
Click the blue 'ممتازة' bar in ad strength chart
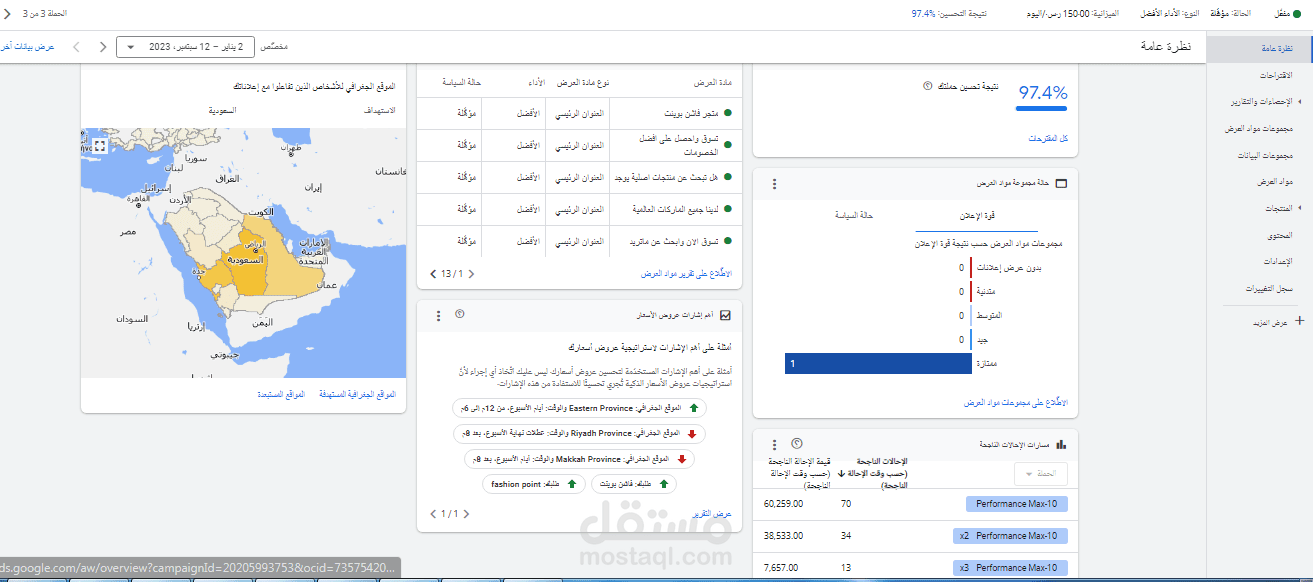tap(878, 363)
